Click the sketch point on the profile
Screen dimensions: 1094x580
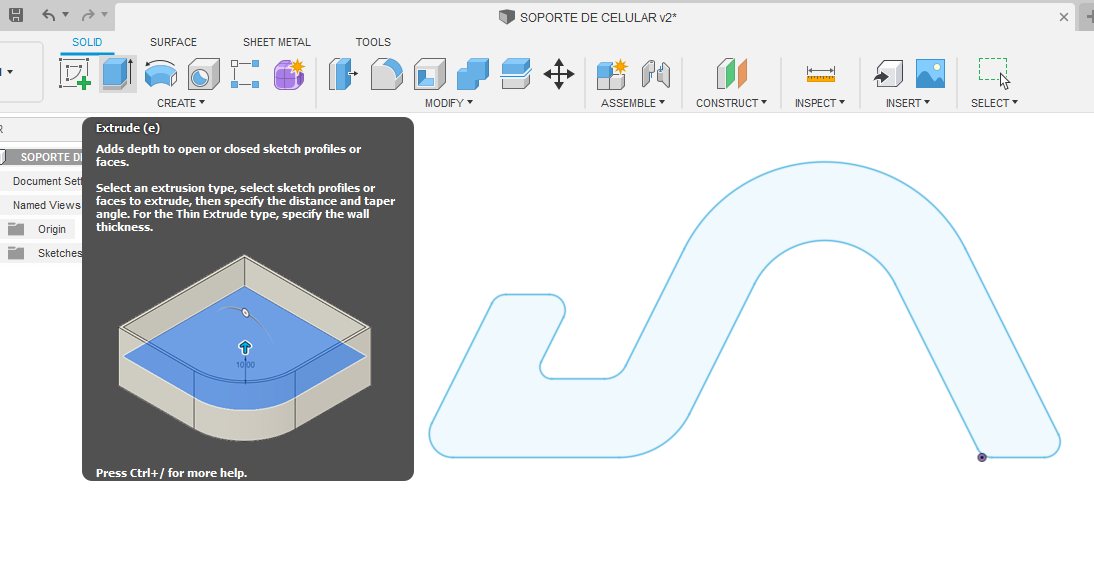pyautogui.click(x=982, y=457)
